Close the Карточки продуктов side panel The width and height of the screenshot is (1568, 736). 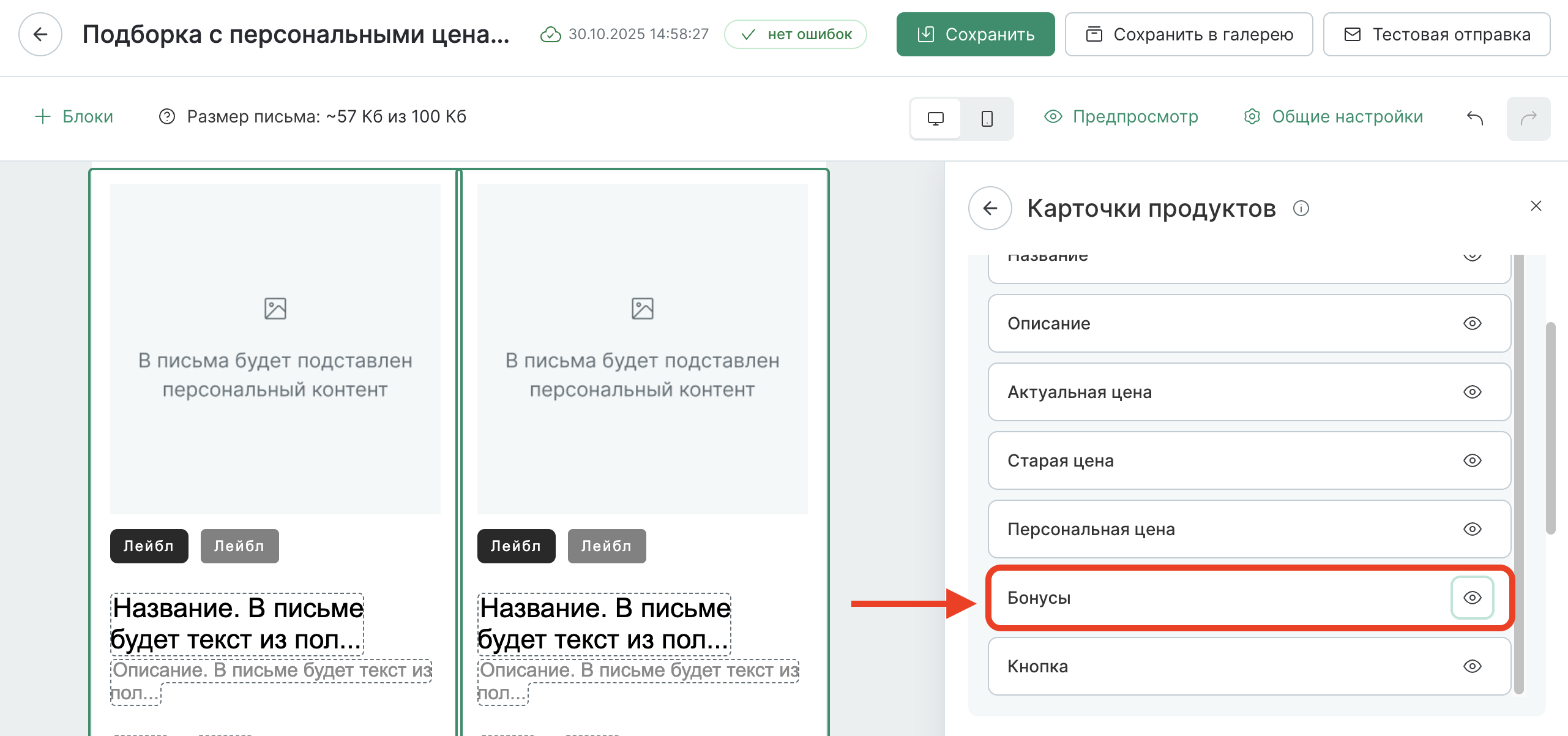[x=1536, y=206]
